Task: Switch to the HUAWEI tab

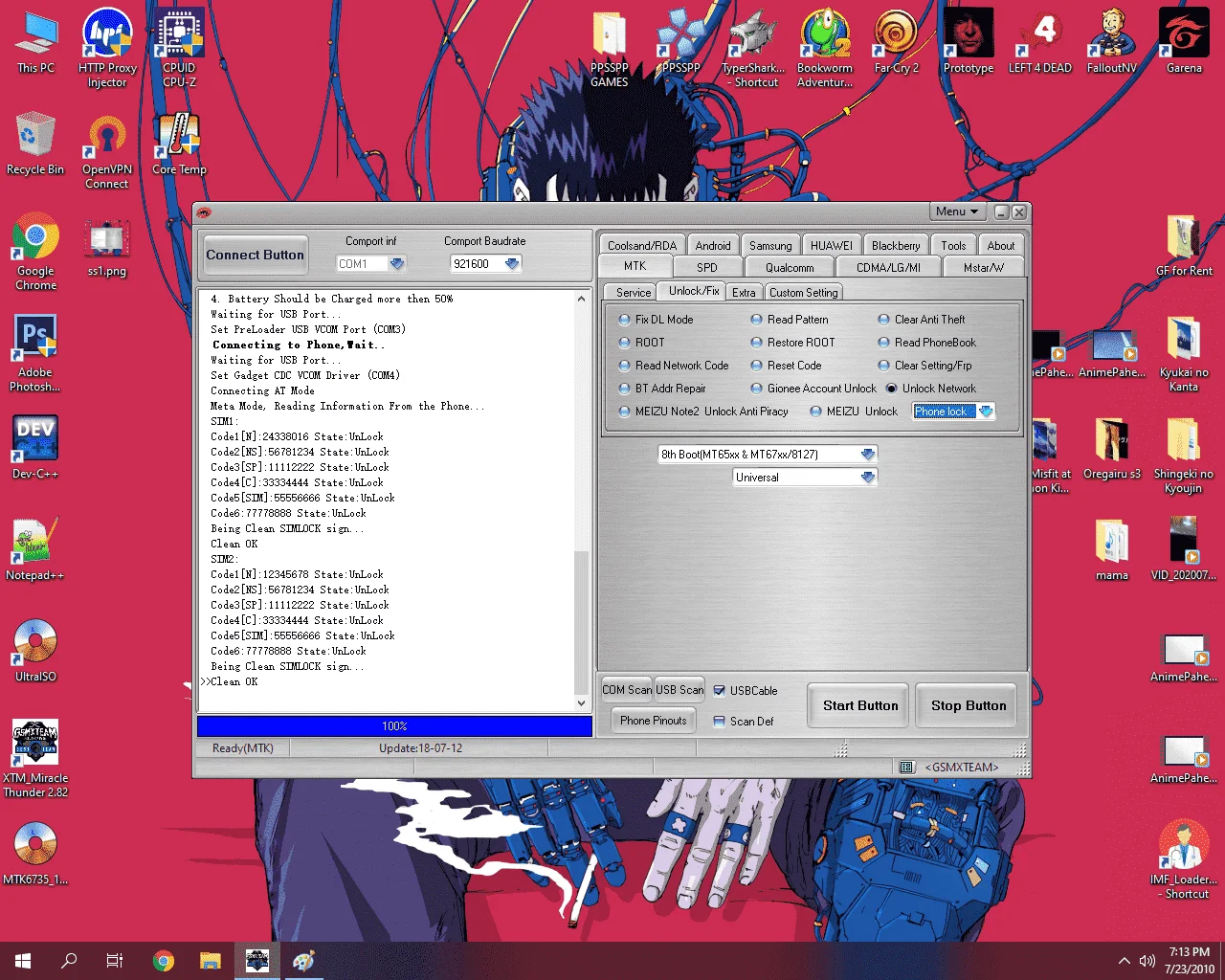Action: [x=832, y=246]
